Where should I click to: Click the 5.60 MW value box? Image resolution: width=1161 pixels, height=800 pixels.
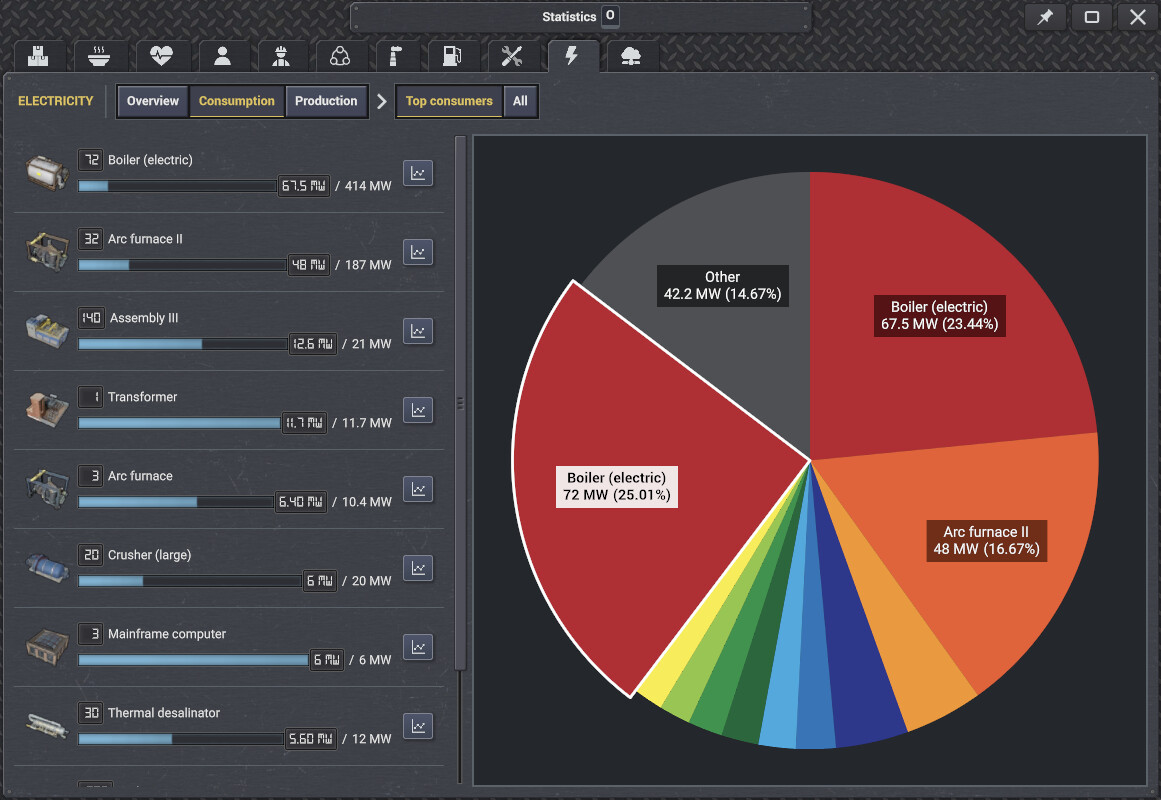[x=311, y=739]
